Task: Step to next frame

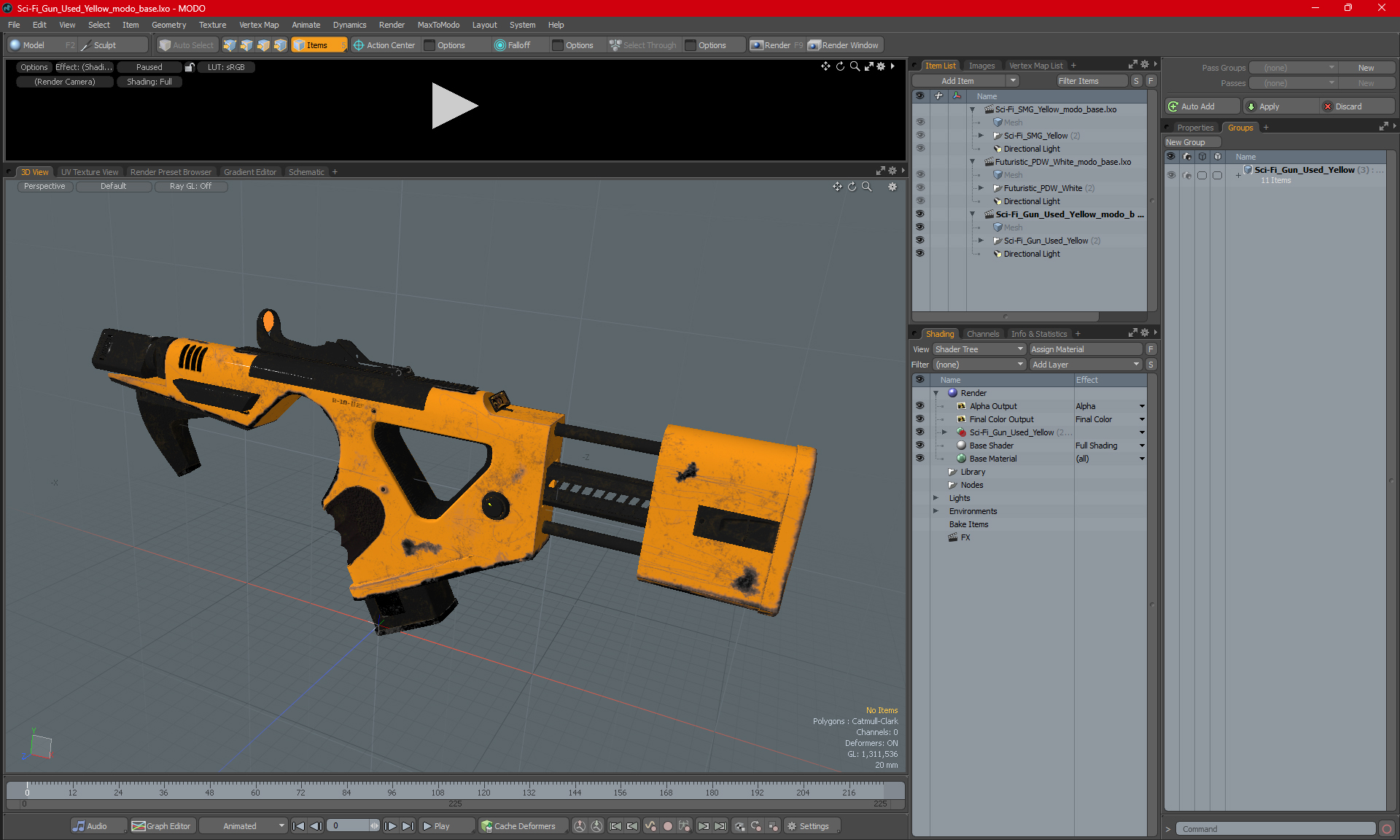Action: click(391, 826)
